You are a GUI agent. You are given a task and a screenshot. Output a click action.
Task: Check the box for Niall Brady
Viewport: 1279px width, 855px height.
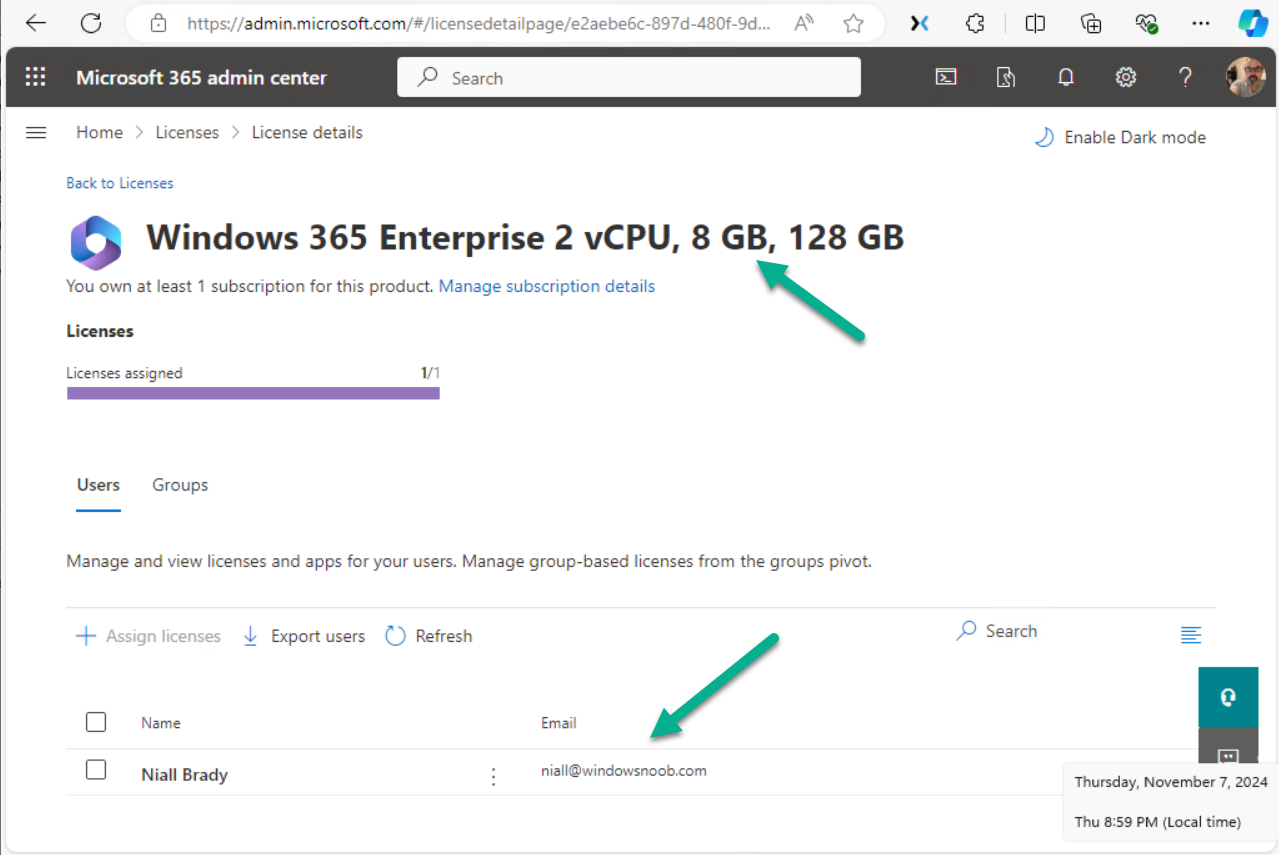pyautogui.click(x=96, y=769)
